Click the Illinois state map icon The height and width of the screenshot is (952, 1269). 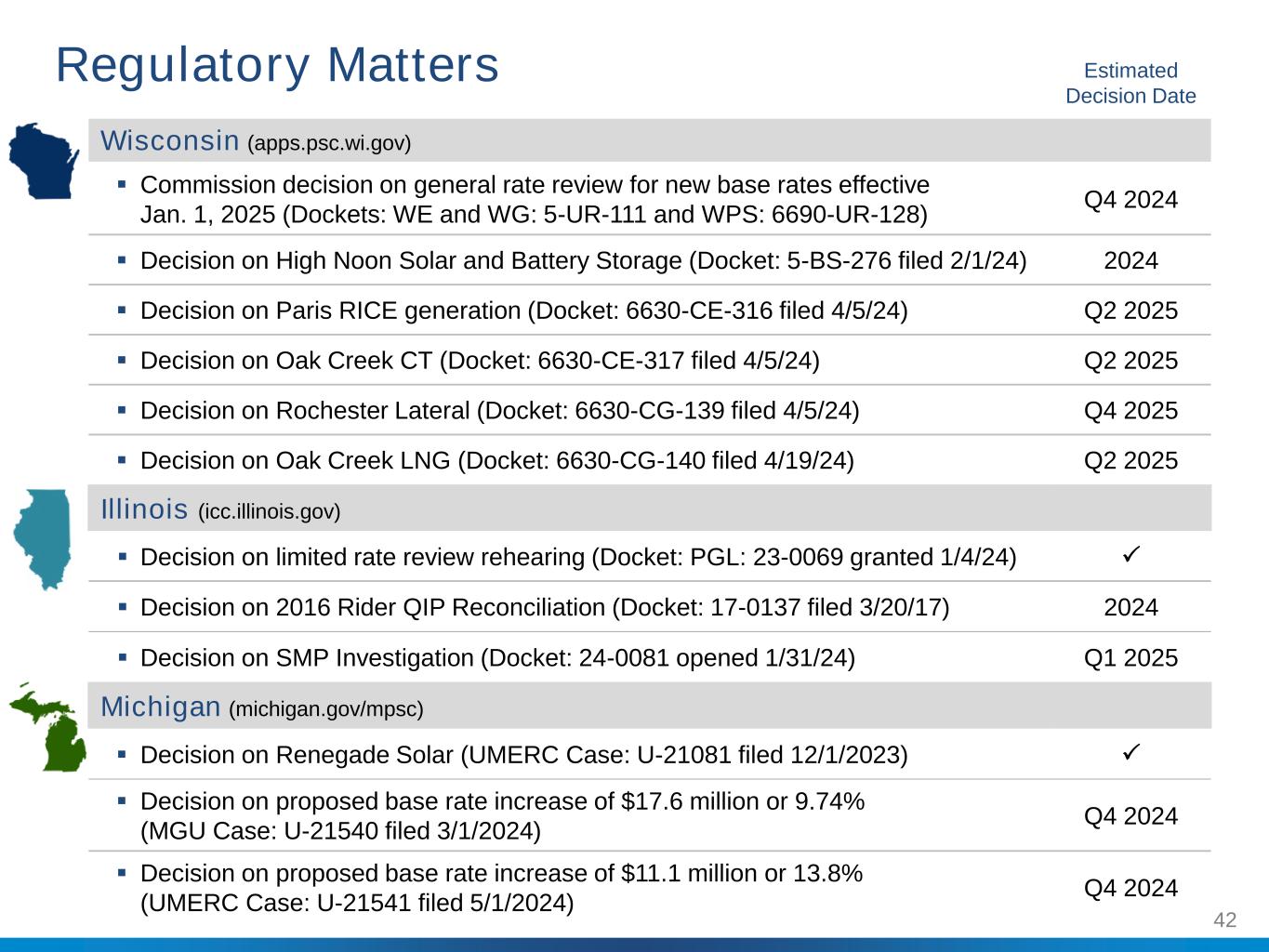44,538
